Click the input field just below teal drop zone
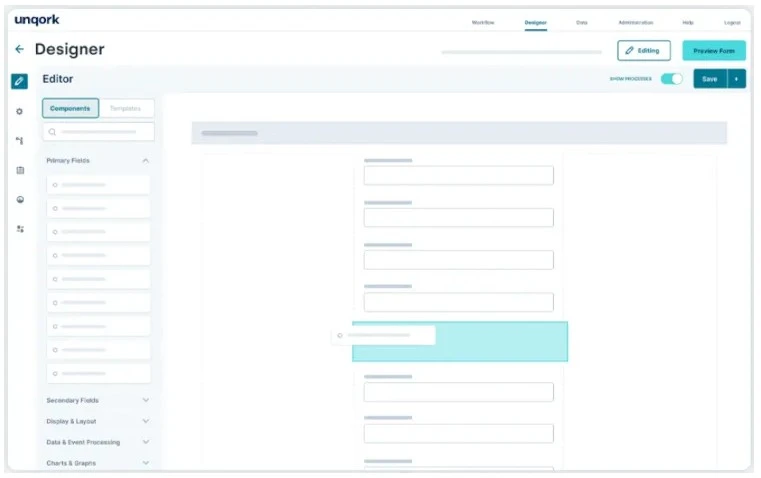Image resolution: width=761 pixels, height=478 pixels. [x=458, y=392]
